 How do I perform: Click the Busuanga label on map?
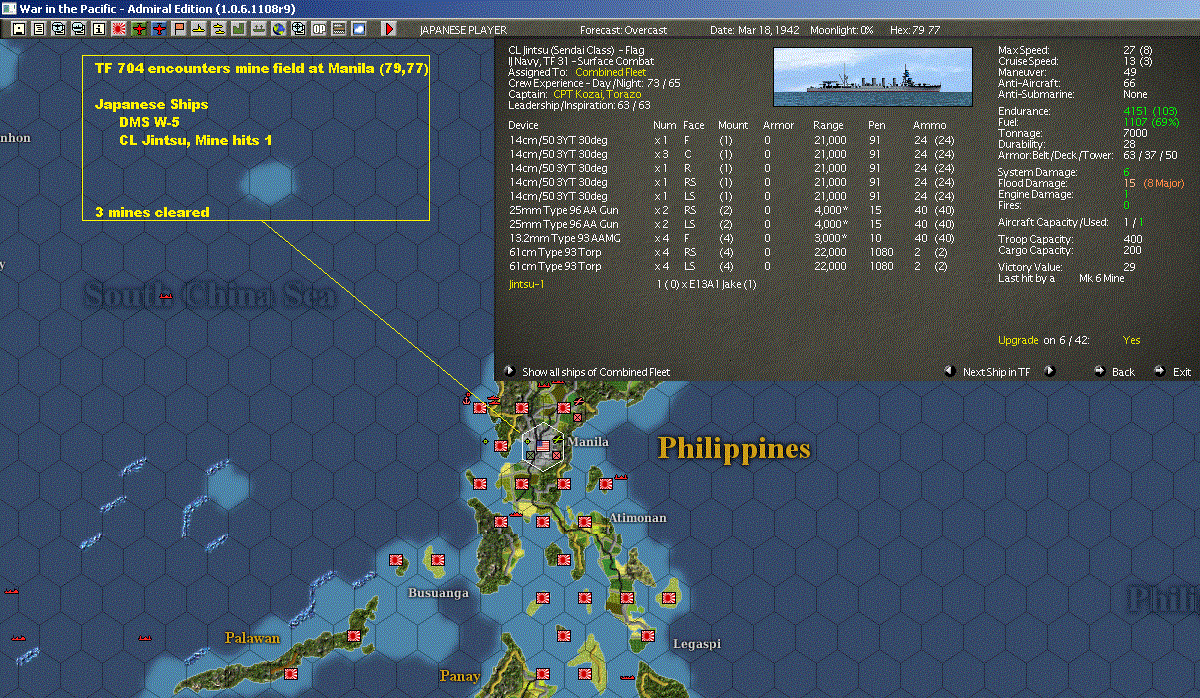click(x=438, y=593)
